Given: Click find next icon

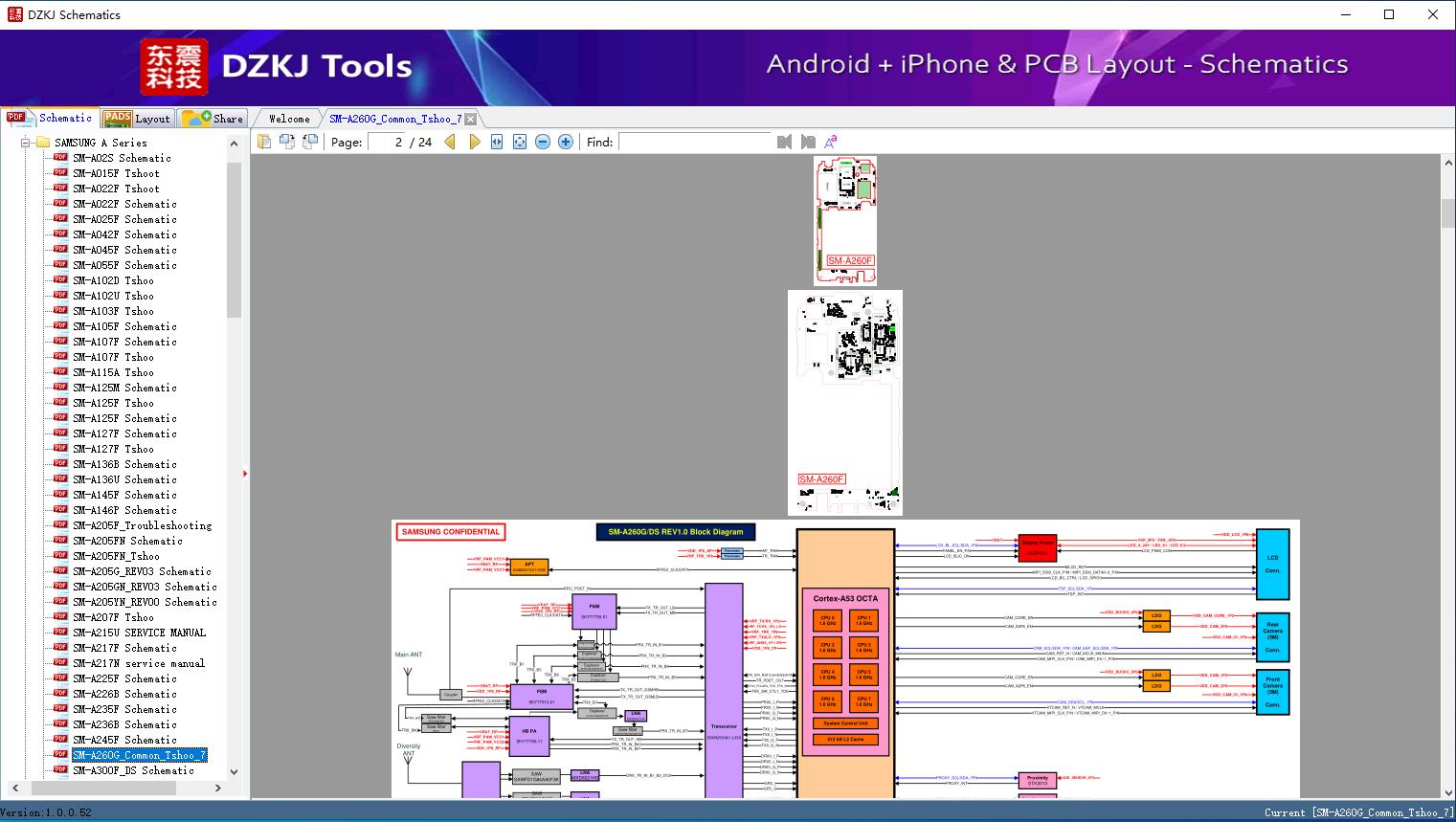Looking at the screenshot, I should (x=808, y=142).
